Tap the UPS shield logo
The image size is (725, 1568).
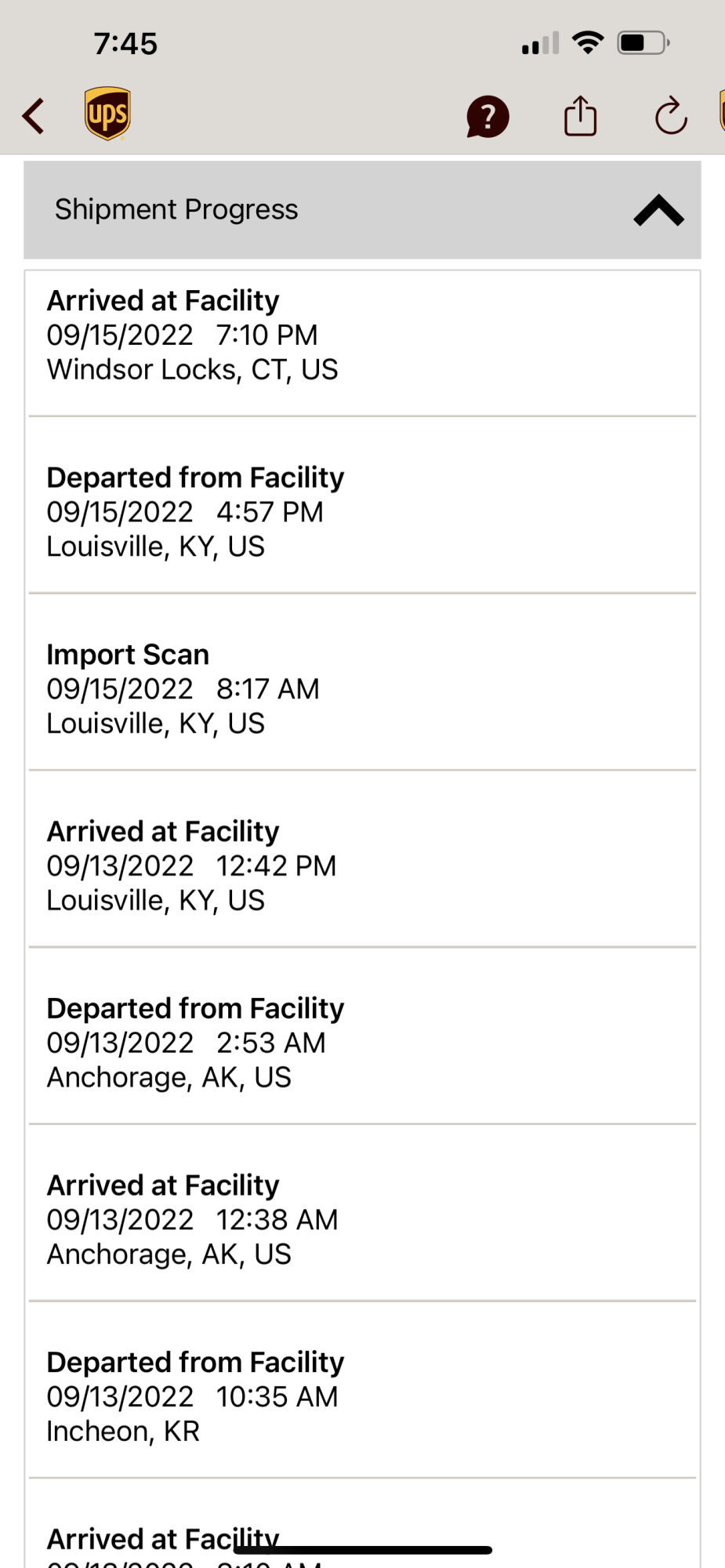(107, 114)
